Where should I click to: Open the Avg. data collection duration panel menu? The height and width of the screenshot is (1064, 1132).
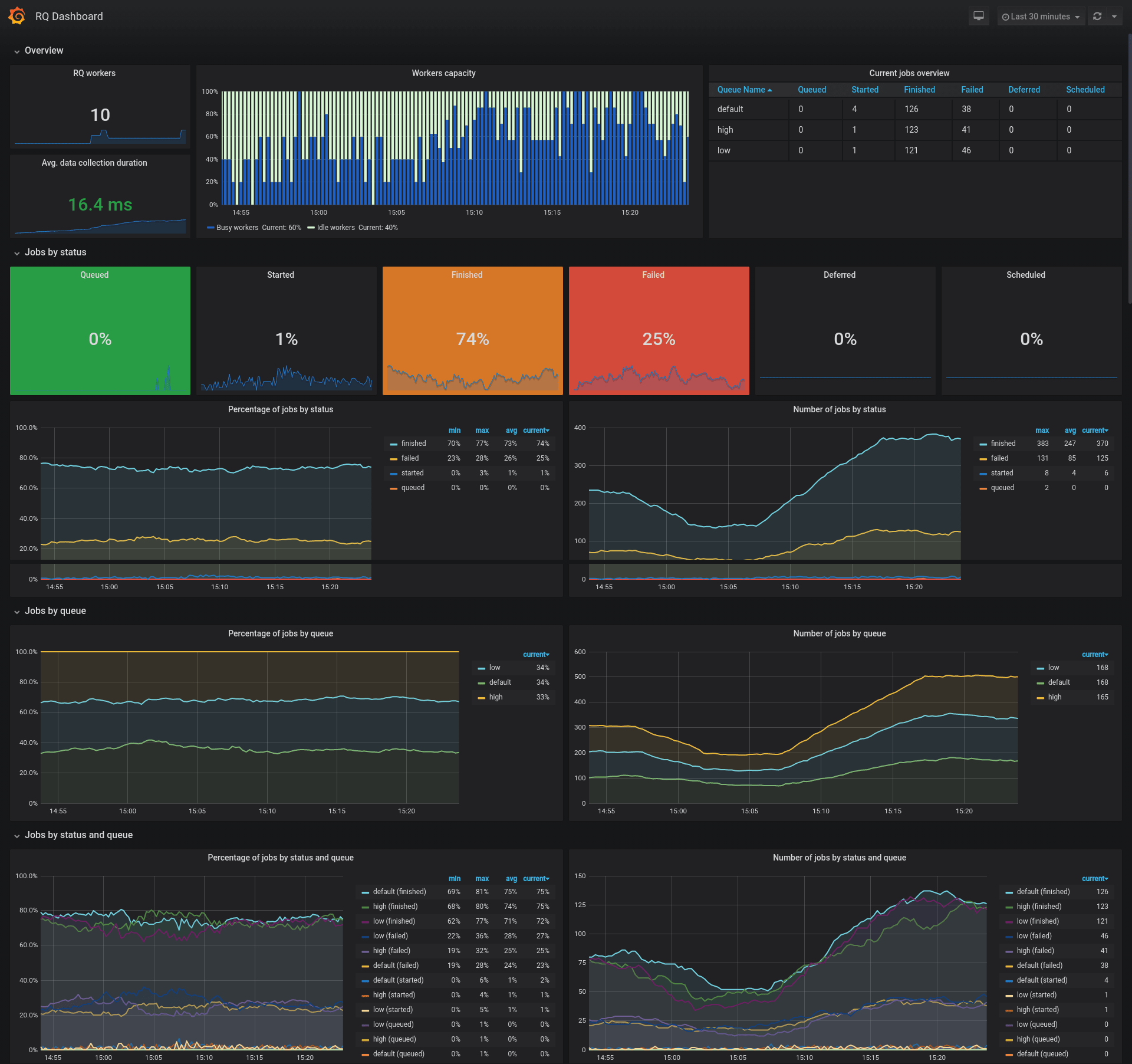[94, 163]
